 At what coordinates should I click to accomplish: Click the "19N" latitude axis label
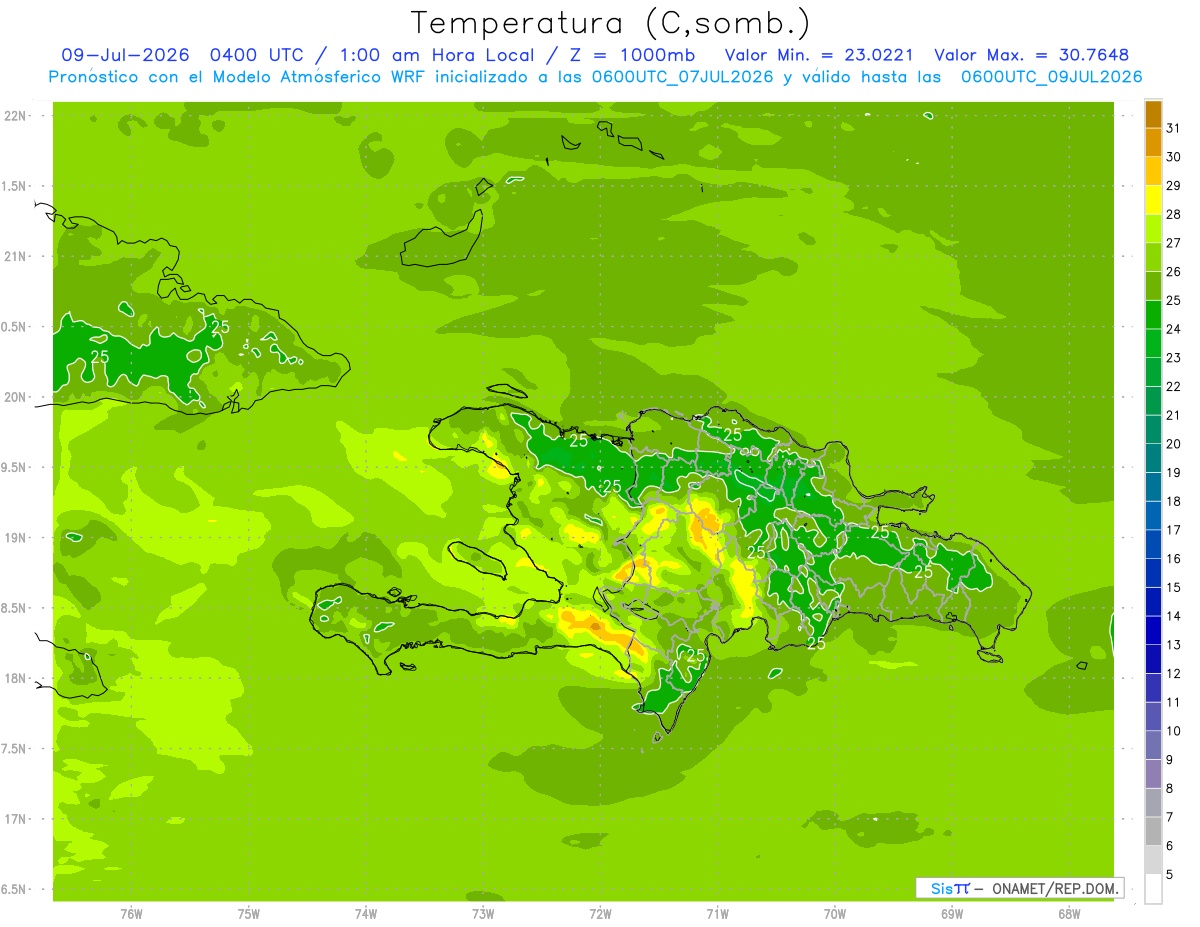pos(16,538)
